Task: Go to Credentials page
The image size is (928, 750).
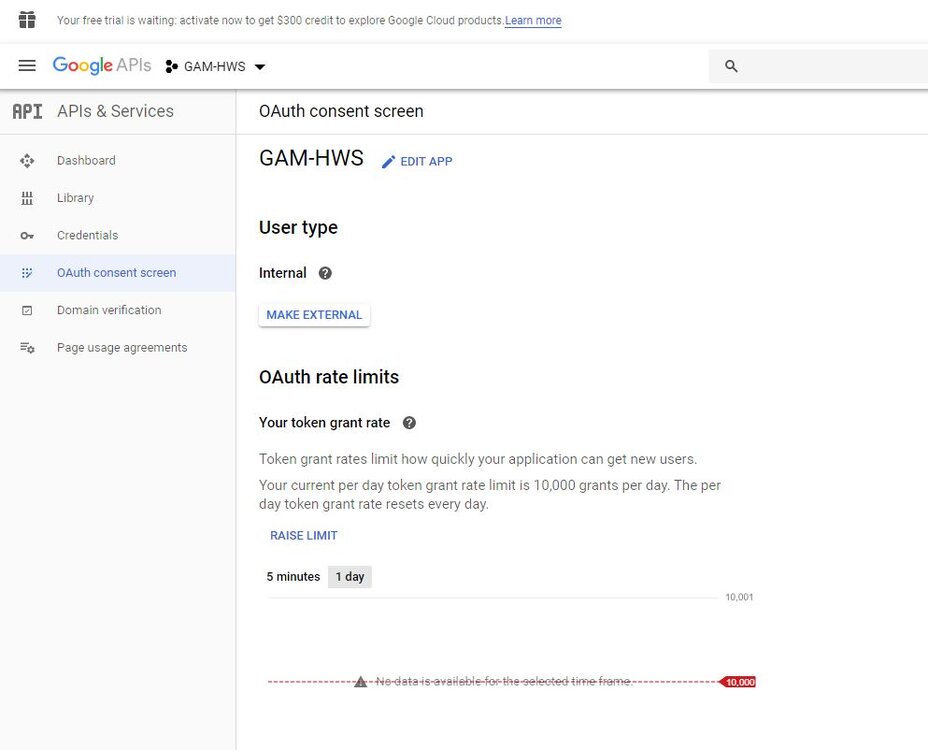Action: pos(118,235)
